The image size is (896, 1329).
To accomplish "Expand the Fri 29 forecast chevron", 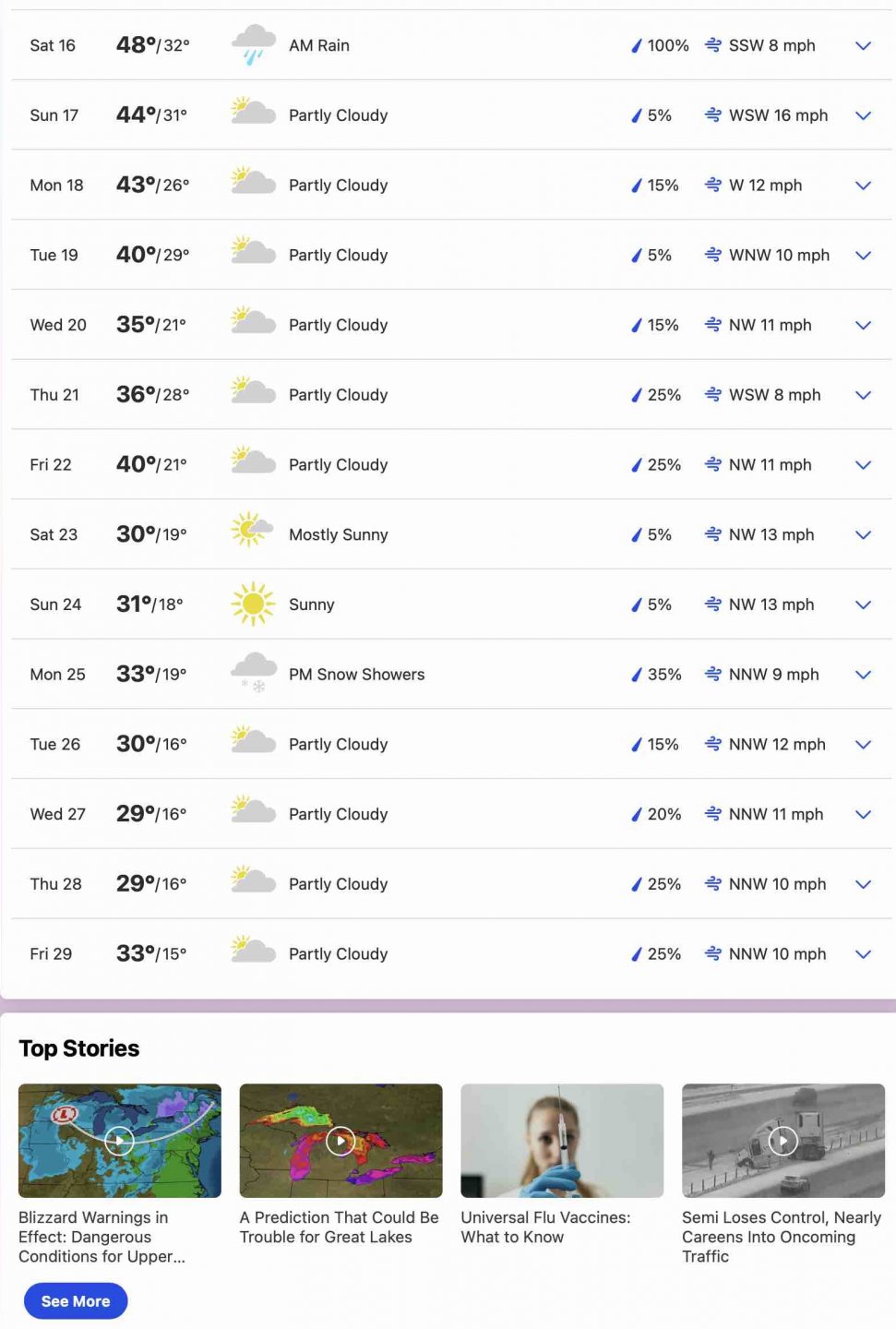I will 863,954.
